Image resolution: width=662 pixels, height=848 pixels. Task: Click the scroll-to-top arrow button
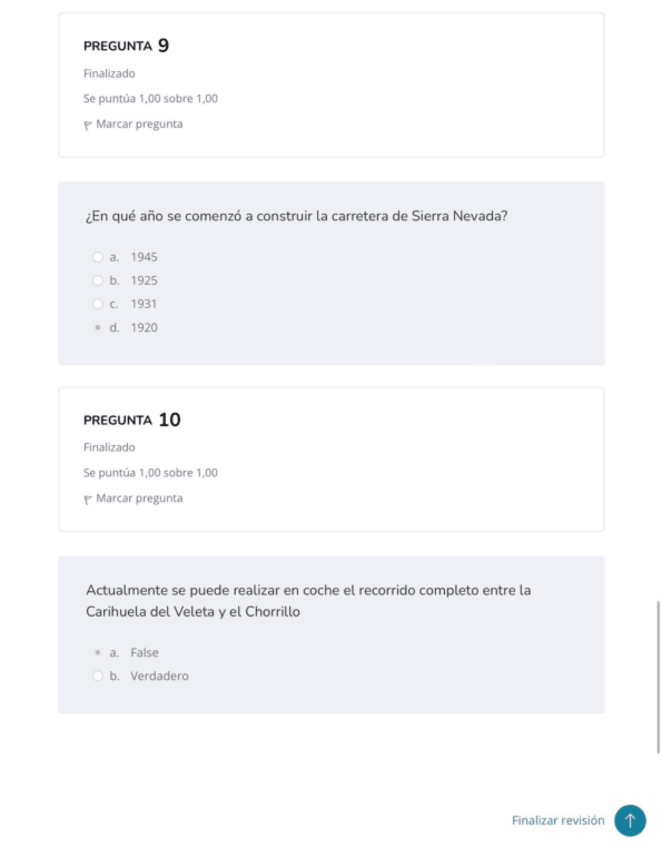630,820
